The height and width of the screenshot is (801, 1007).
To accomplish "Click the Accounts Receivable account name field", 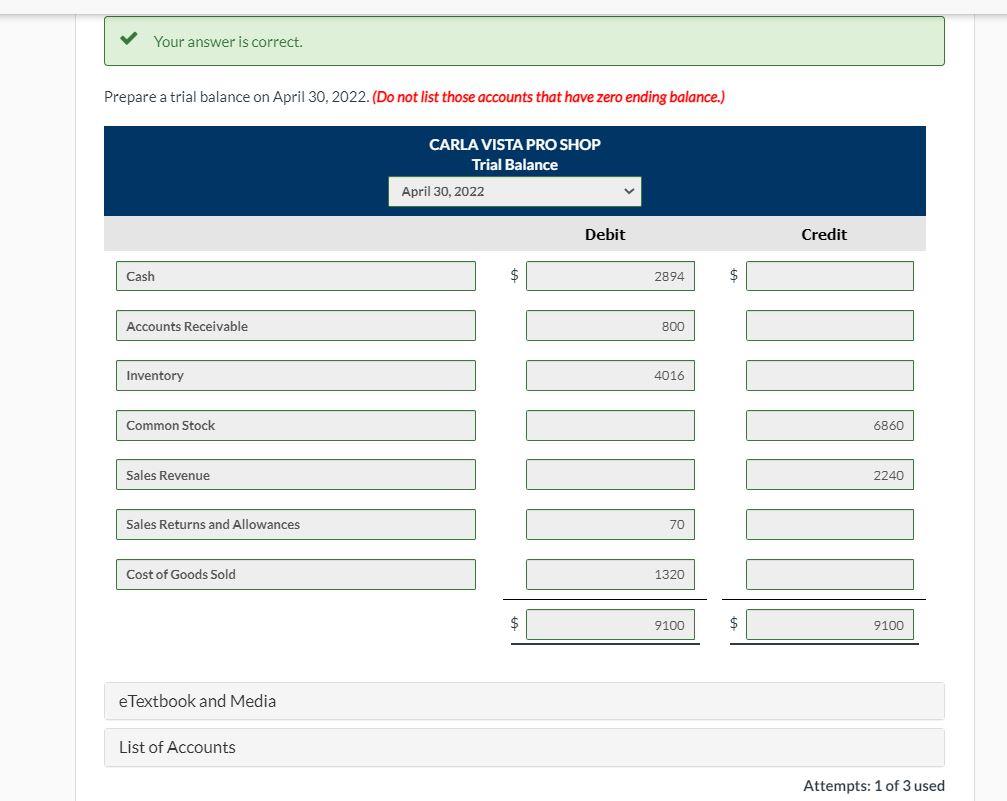I will [x=296, y=326].
